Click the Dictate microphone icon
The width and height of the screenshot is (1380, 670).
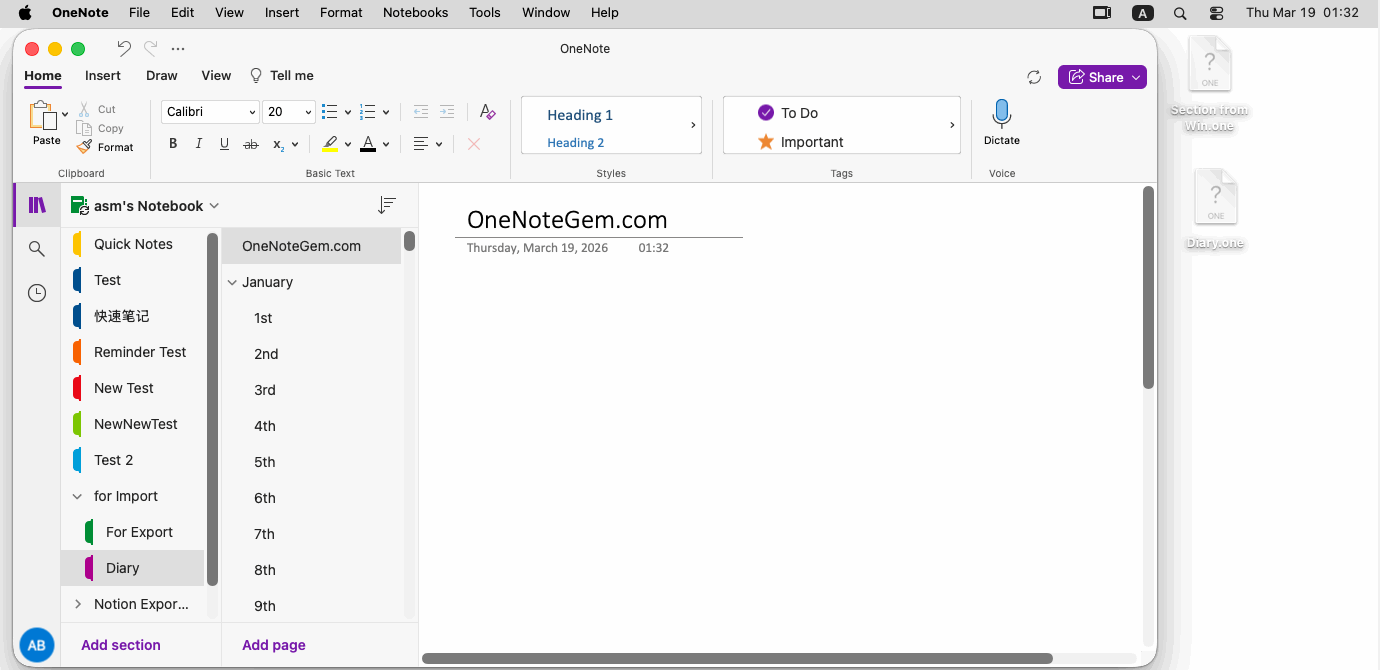tap(1001, 115)
